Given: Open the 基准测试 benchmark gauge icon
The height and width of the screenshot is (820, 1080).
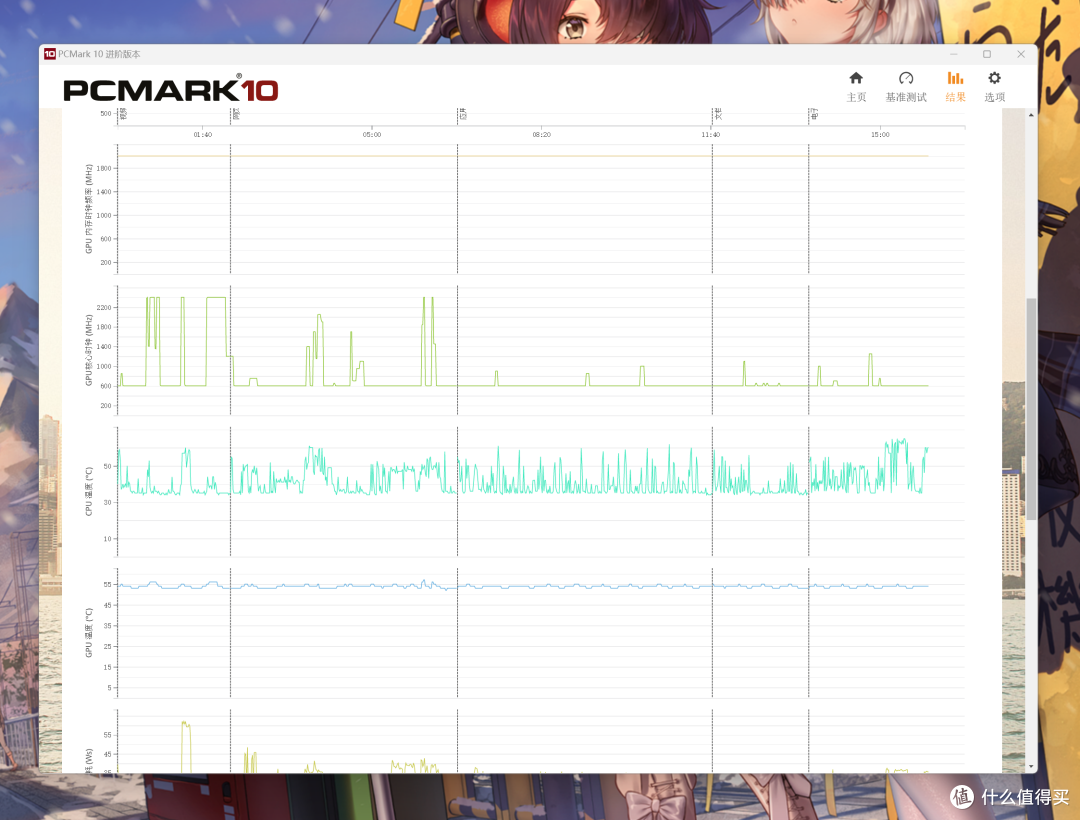Looking at the screenshot, I should 906,79.
